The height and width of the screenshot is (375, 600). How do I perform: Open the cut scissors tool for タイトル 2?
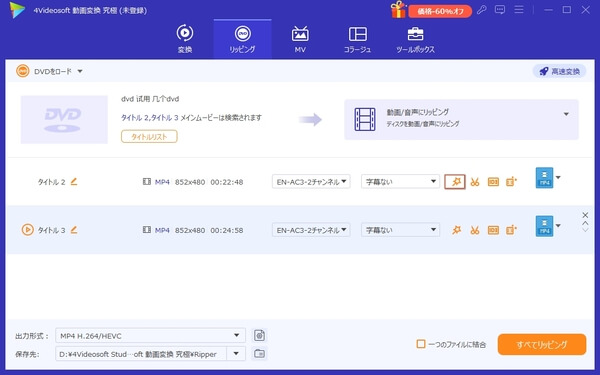(475, 182)
